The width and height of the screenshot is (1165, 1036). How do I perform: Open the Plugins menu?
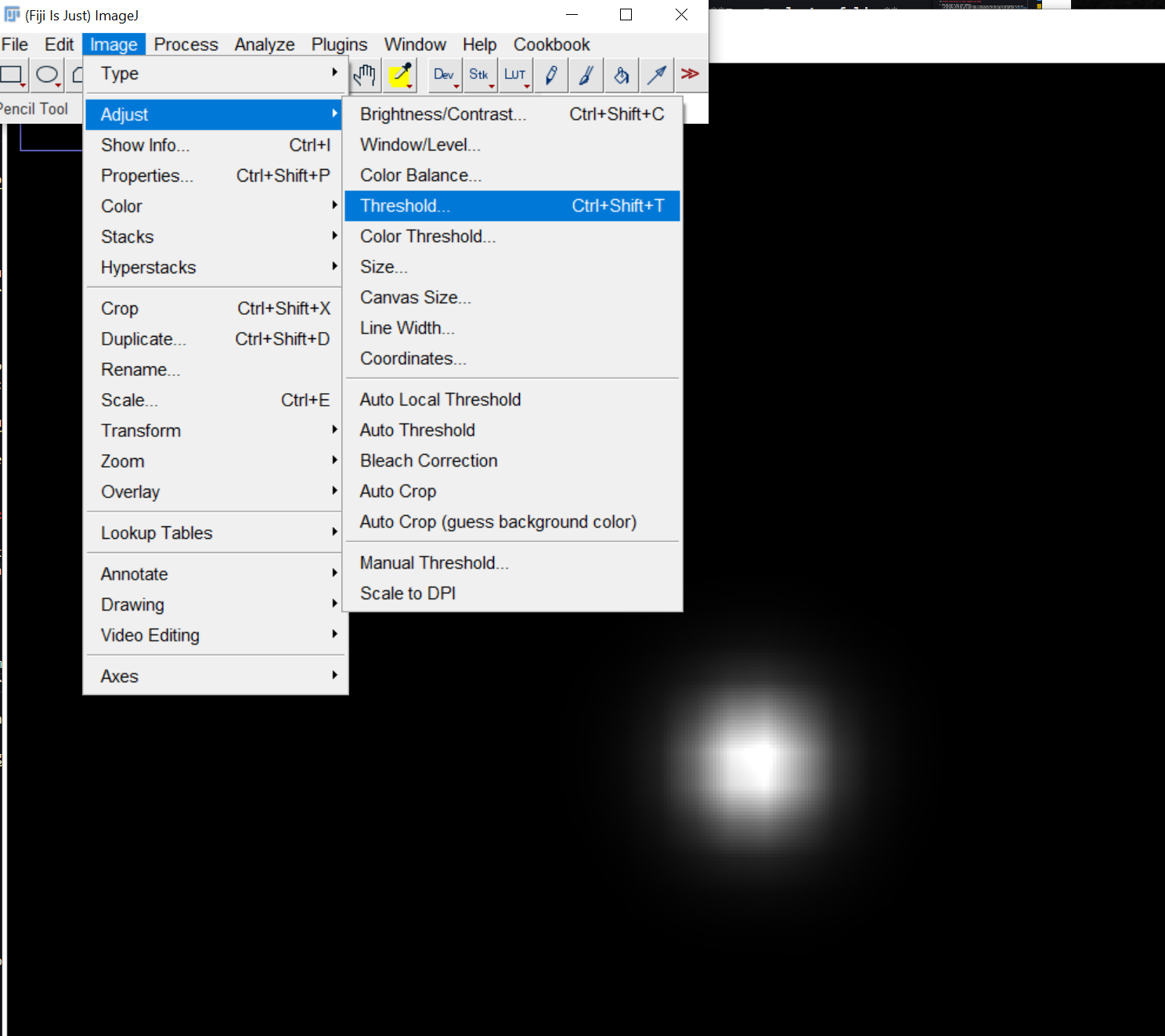[339, 45]
